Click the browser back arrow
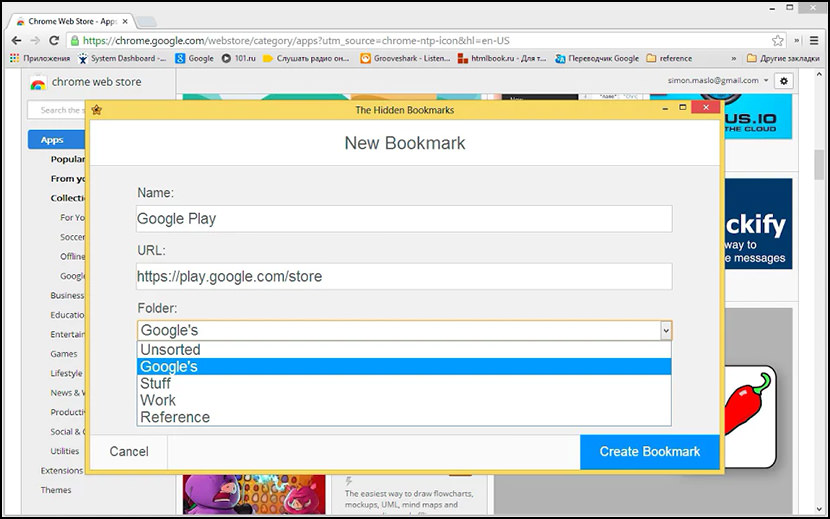 (16, 41)
